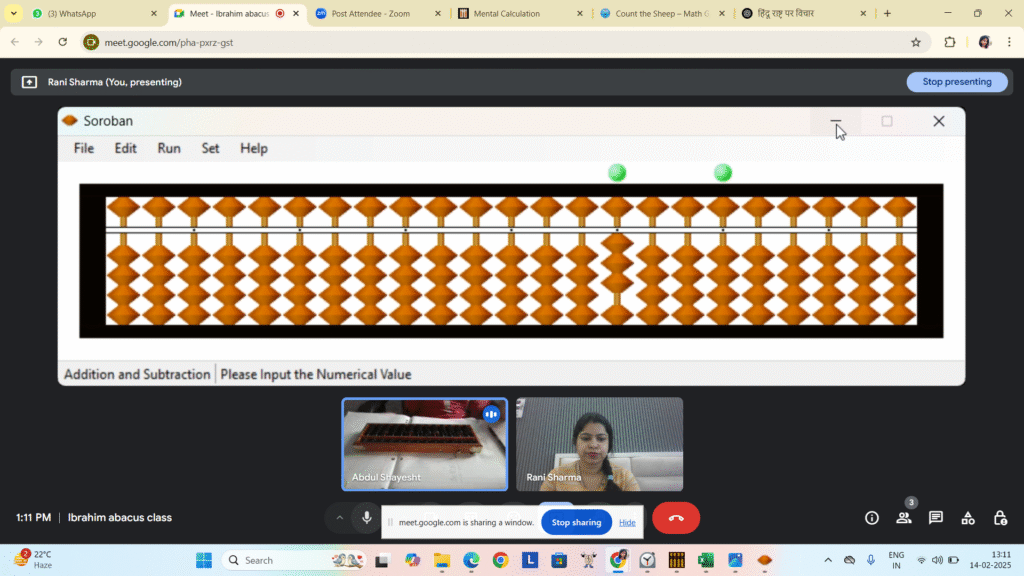Mute the microphone in Meet
The width and height of the screenshot is (1024, 576).
click(x=367, y=518)
